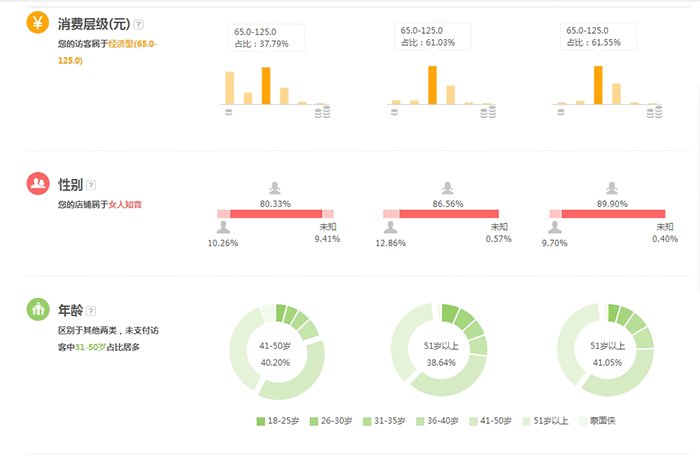Click the green 年龄 age icon
700x460 pixels.
click(37, 310)
